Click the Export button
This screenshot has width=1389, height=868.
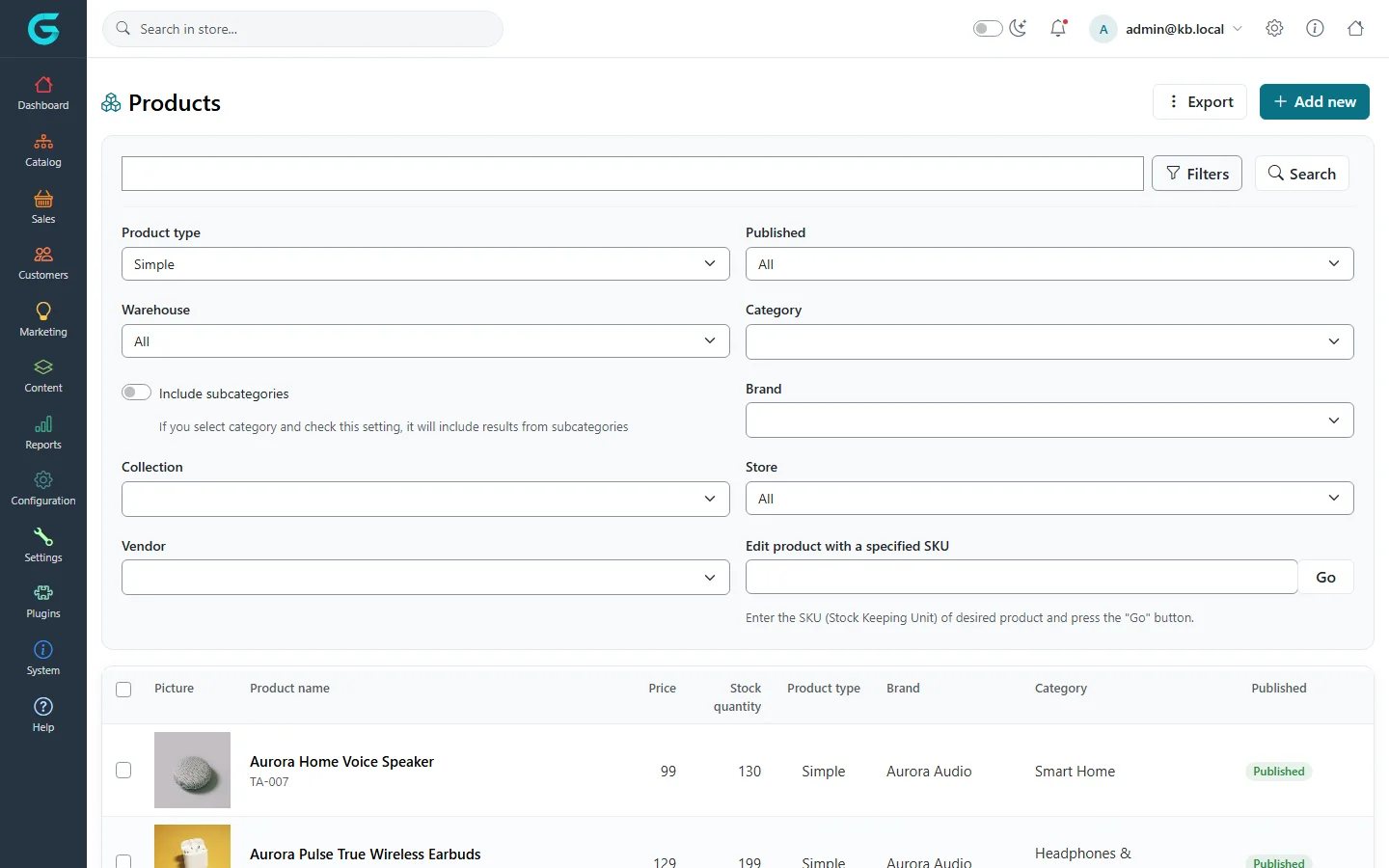[1200, 101]
